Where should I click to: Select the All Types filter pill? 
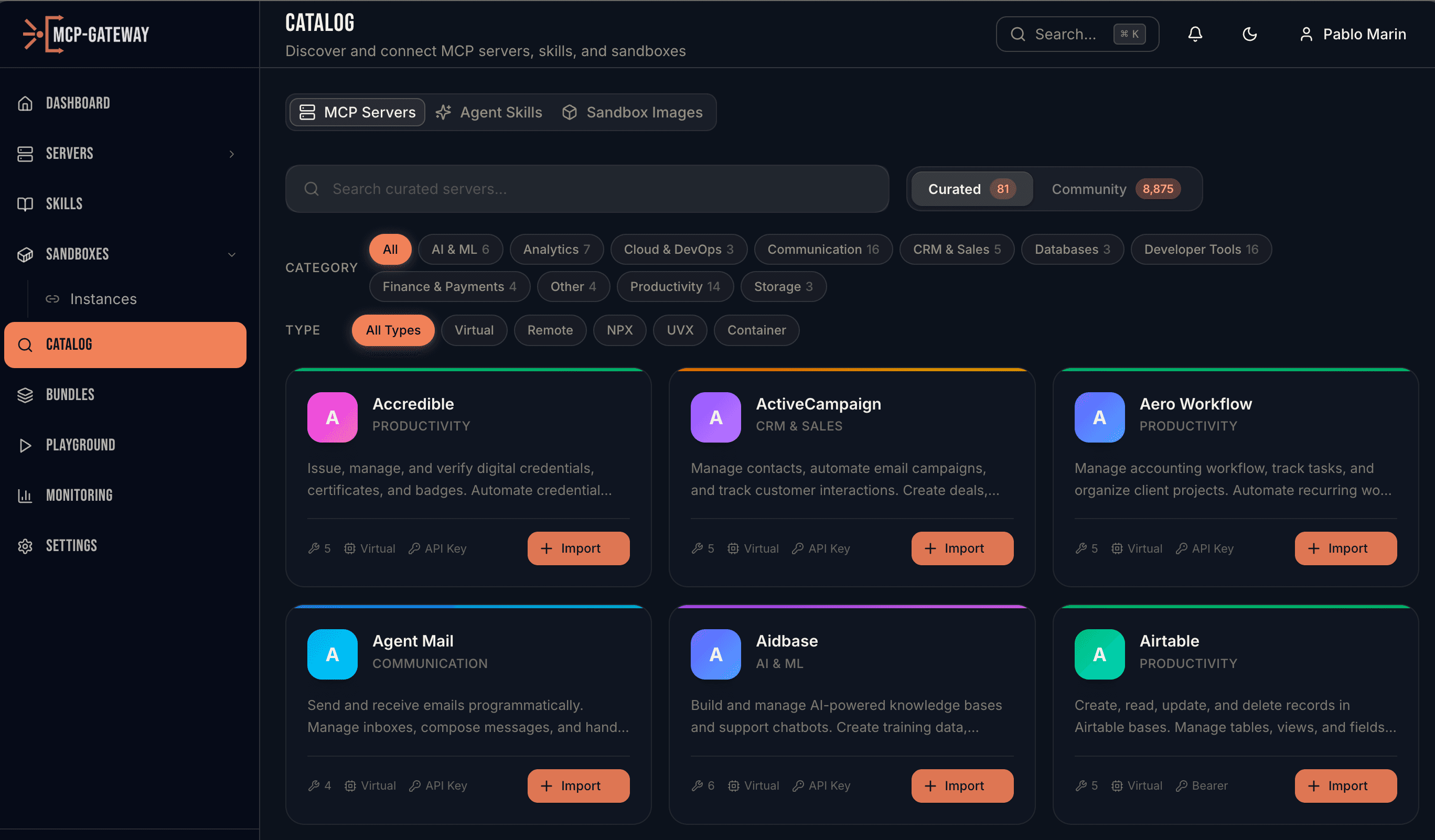pos(393,330)
